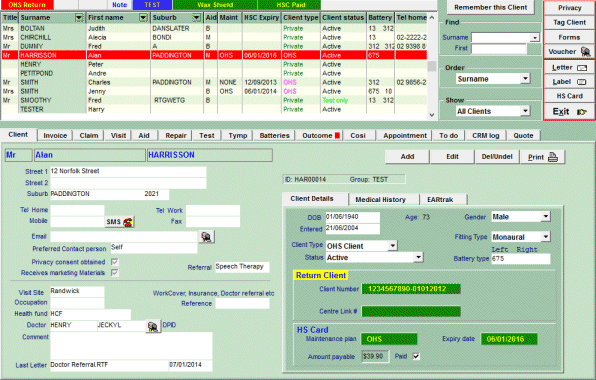
Task: Click the Client status column header
Action: (343, 18)
